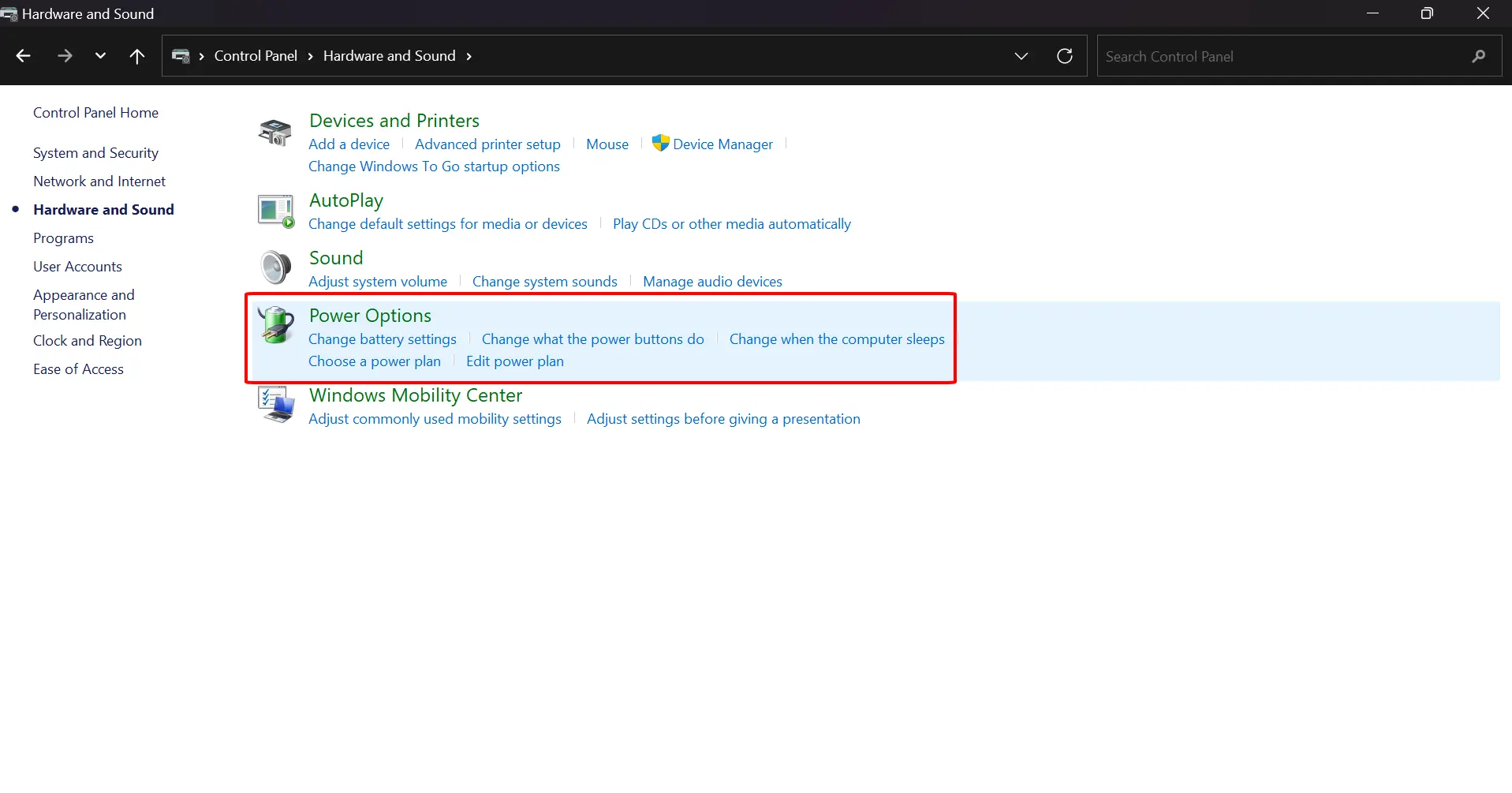Click the search magnifier icon
Screen dimensions: 1512x793
[1478, 56]
